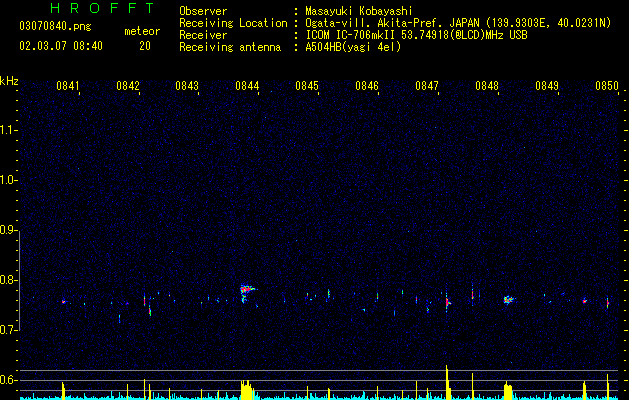Select antenna value A504HB(yagi 4el)
Image resolution: width=629 pixels, height=400 pixels.
[353, 47]
